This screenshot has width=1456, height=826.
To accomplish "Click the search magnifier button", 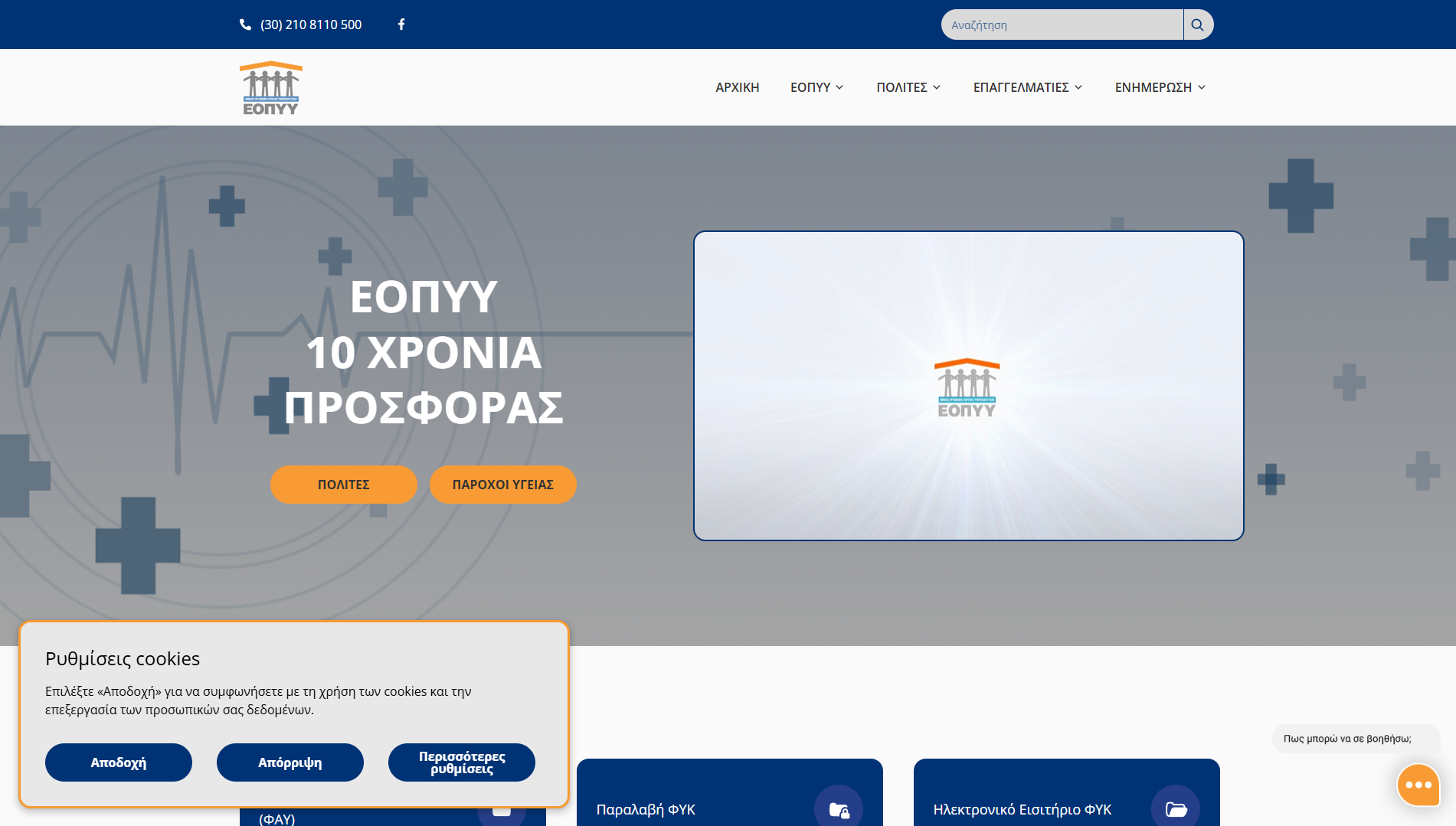I will point(1198,24).
